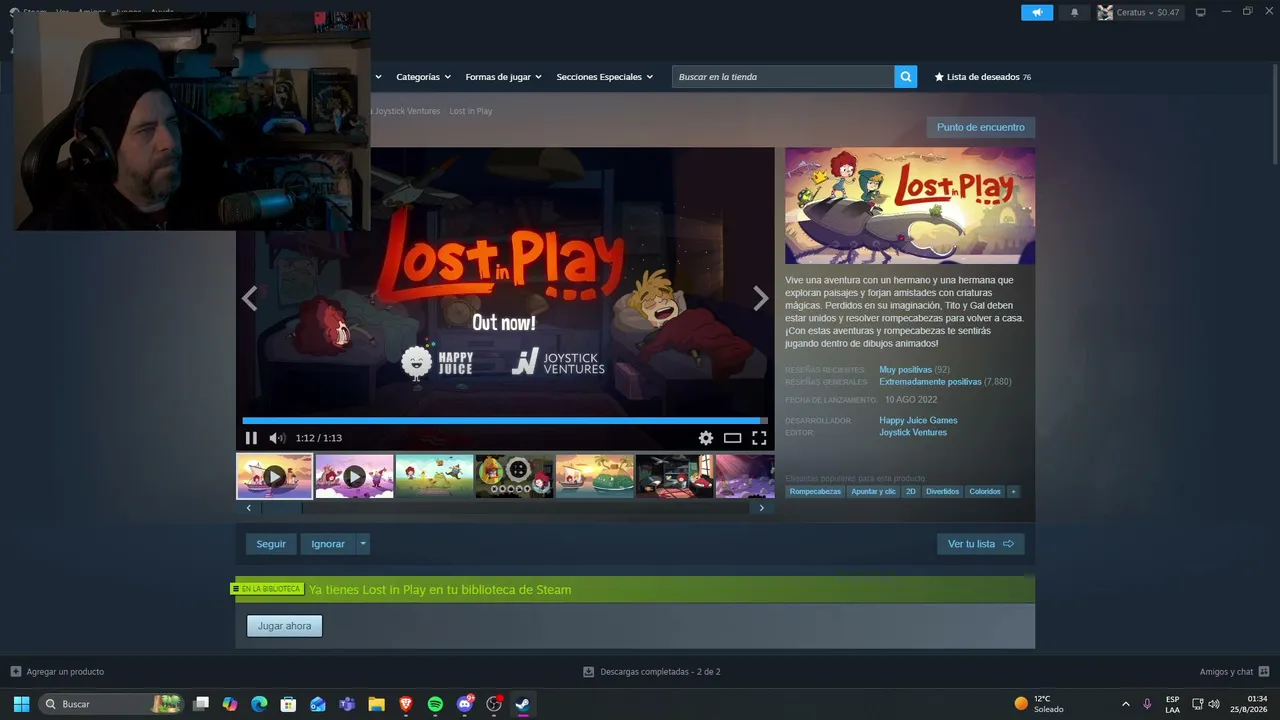
Task: Select the Divertidos tag
Action: pyautogui.click(x=942, y=492)
